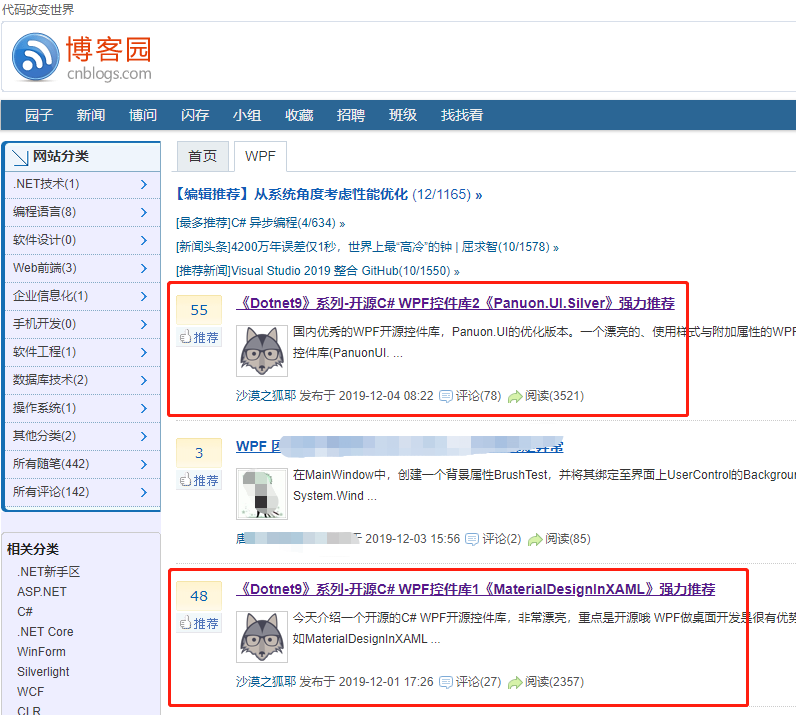Select 闪存 in the navigation bar
The image size is (796, 715).
pos(195,115)
